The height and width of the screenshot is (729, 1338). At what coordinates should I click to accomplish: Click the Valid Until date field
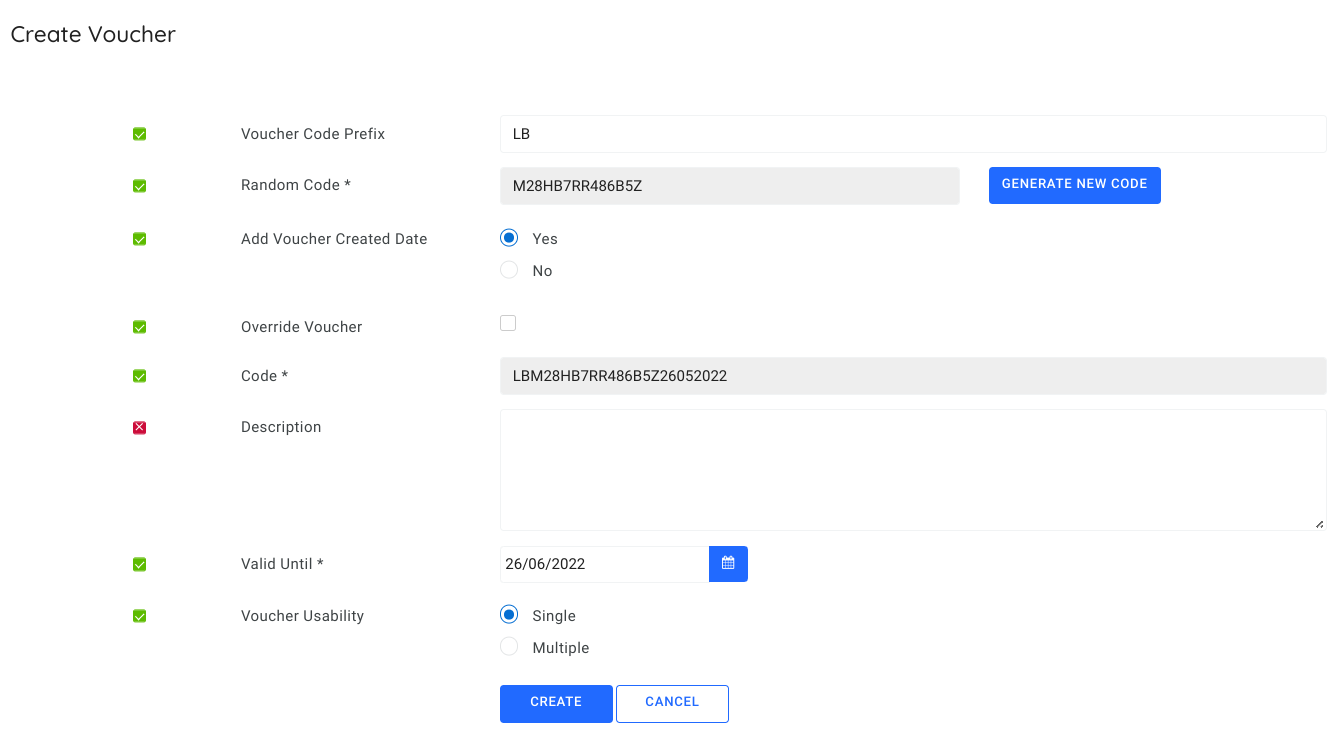point(600,563)
